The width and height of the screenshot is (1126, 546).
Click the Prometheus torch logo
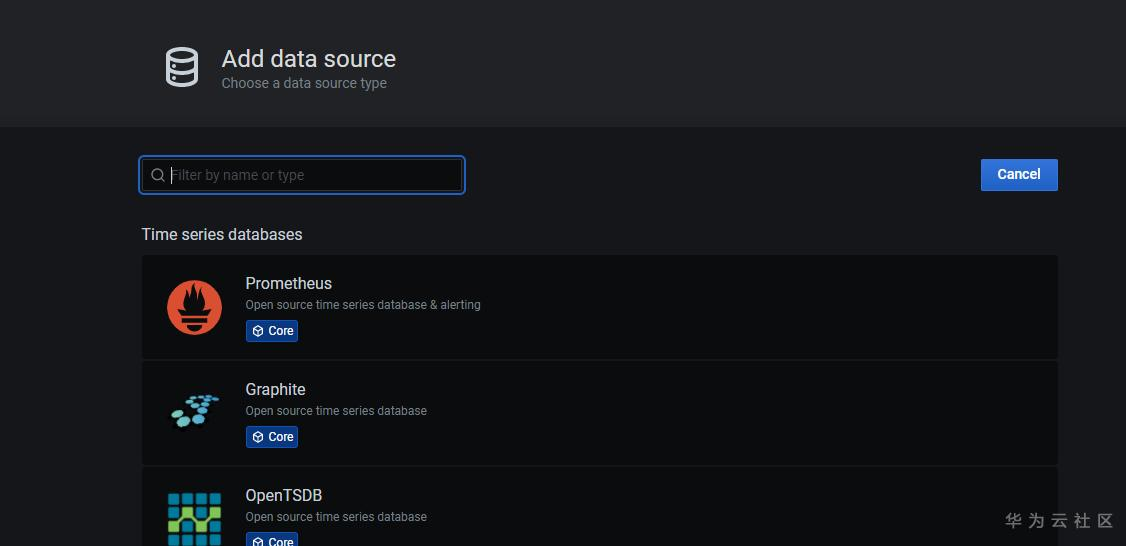(x=194, y=307)
